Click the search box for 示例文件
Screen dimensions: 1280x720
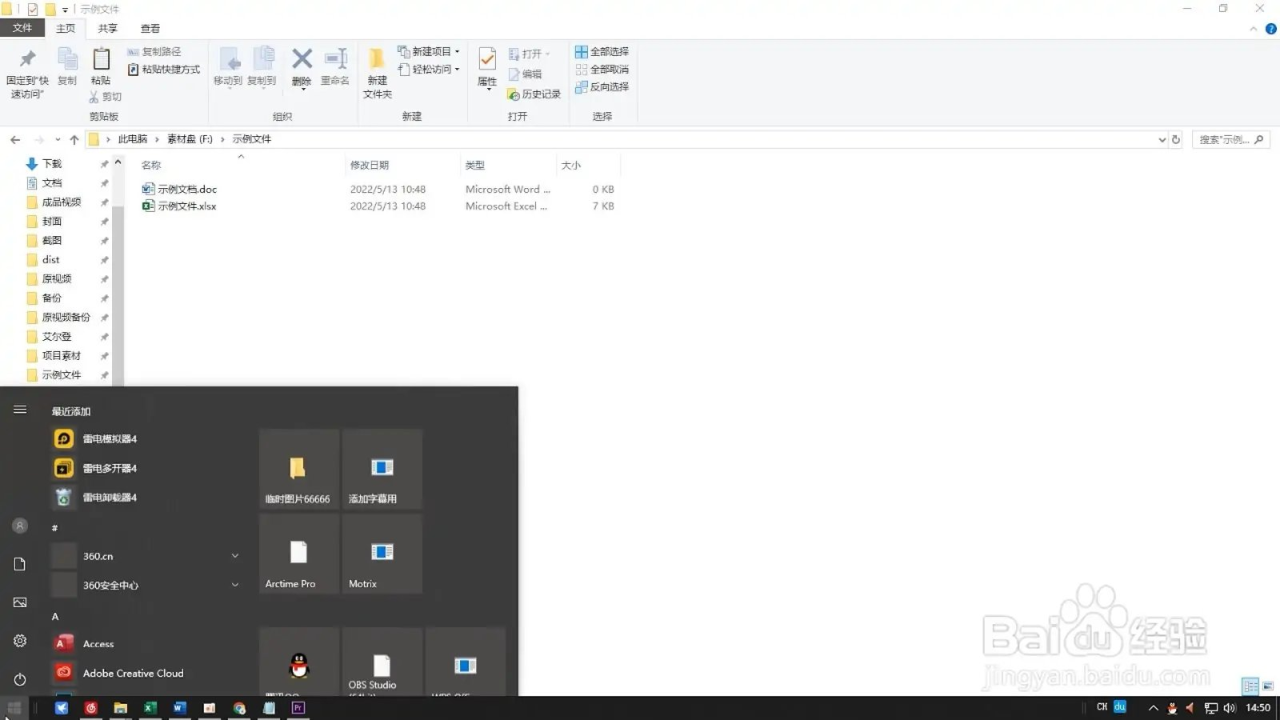[1230, 140]
